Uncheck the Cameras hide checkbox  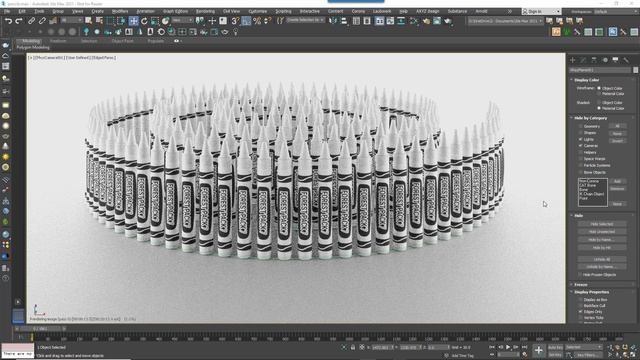pyautogui.click(x=580, y=146)
